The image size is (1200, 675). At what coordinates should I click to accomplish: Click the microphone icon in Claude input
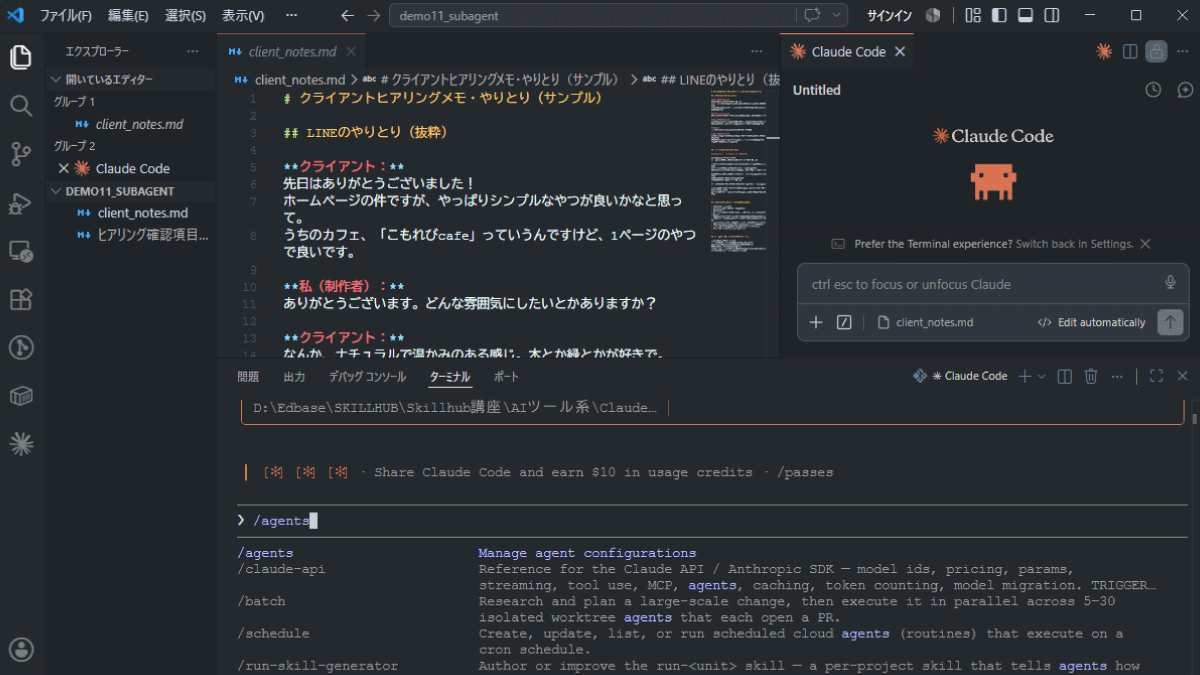tap(1170, 283)
